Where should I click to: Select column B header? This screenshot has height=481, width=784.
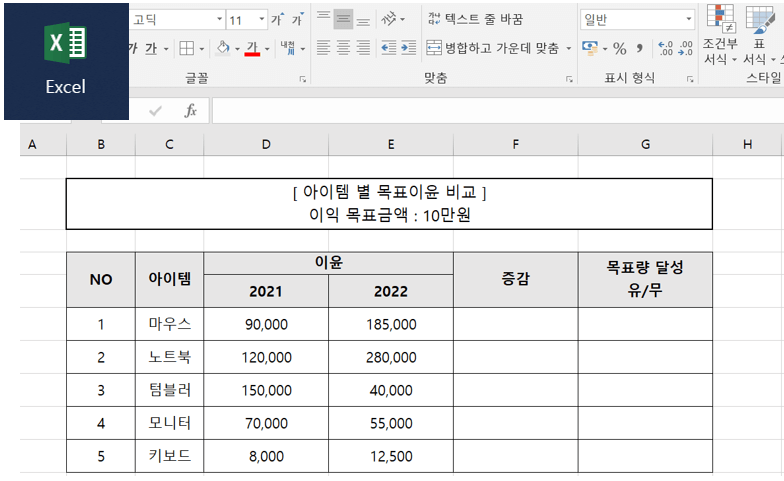tap(101, 145)
